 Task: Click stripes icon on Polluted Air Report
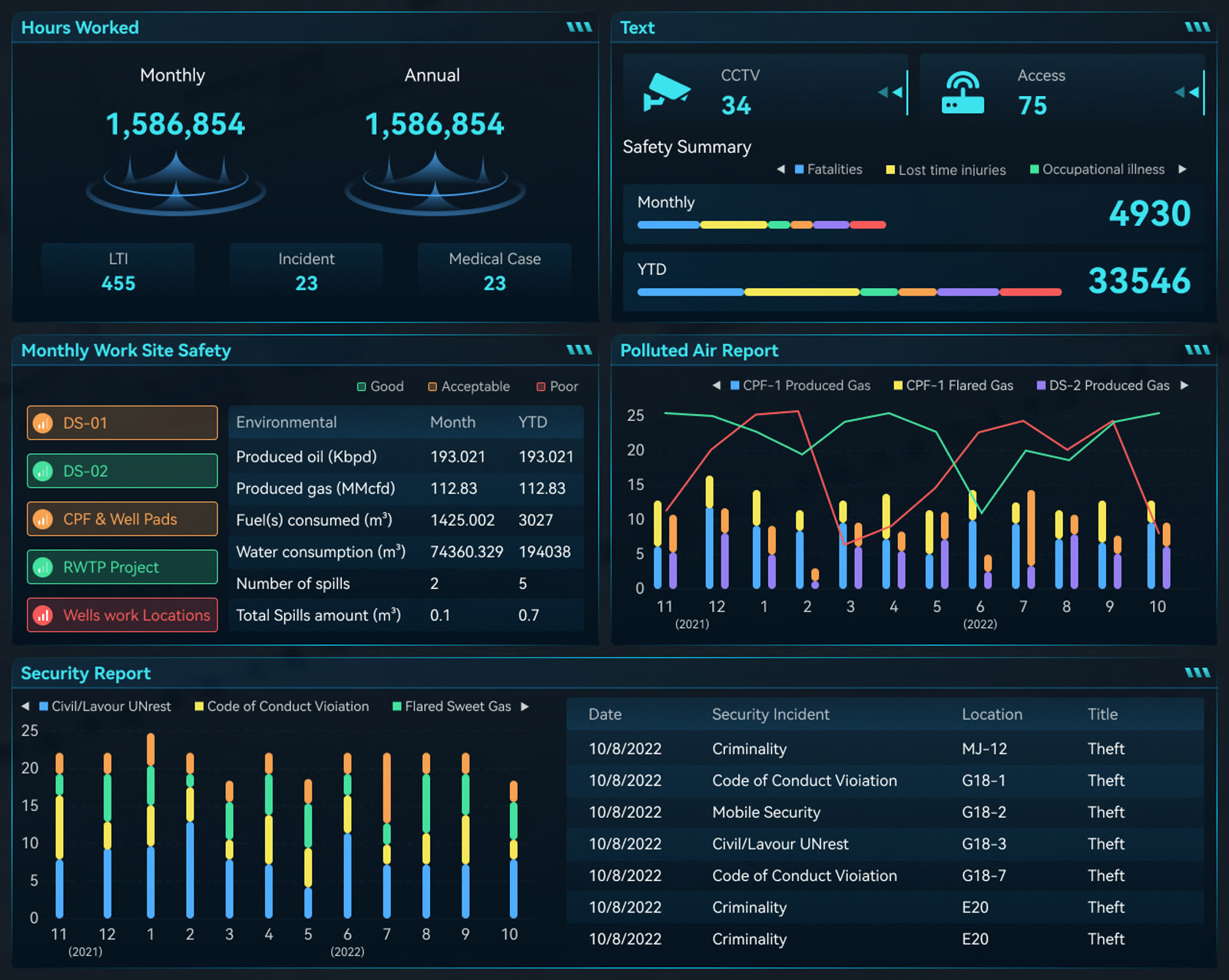1197,349
